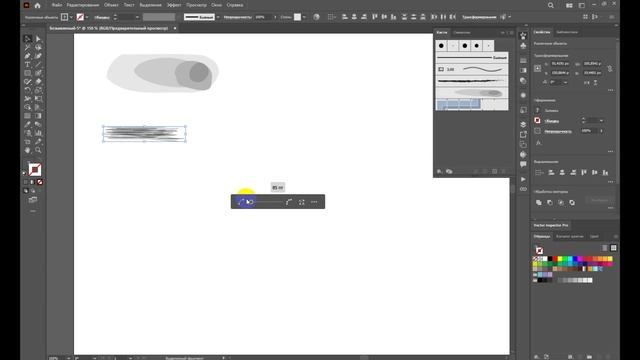Select the Free Transform tool
The image size is (640, 360).
pyautogui.click(x=38, y=99)
